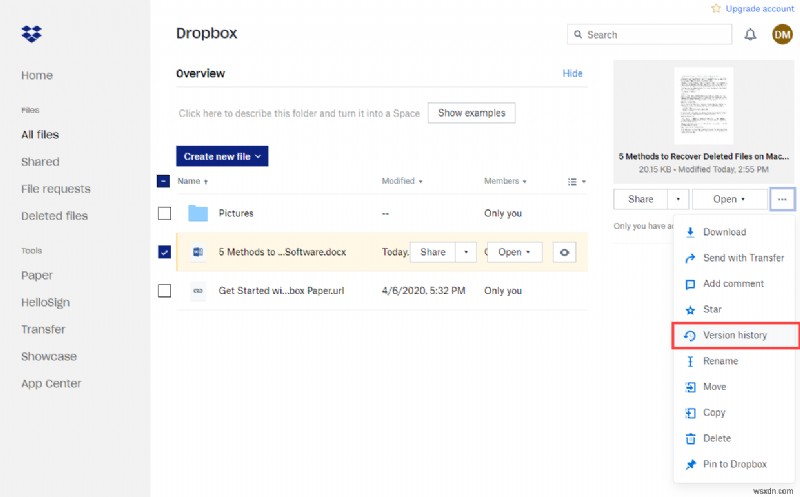Choose Add comment menu item
Viewport: 800px width, 497px height.
[734, 284]
